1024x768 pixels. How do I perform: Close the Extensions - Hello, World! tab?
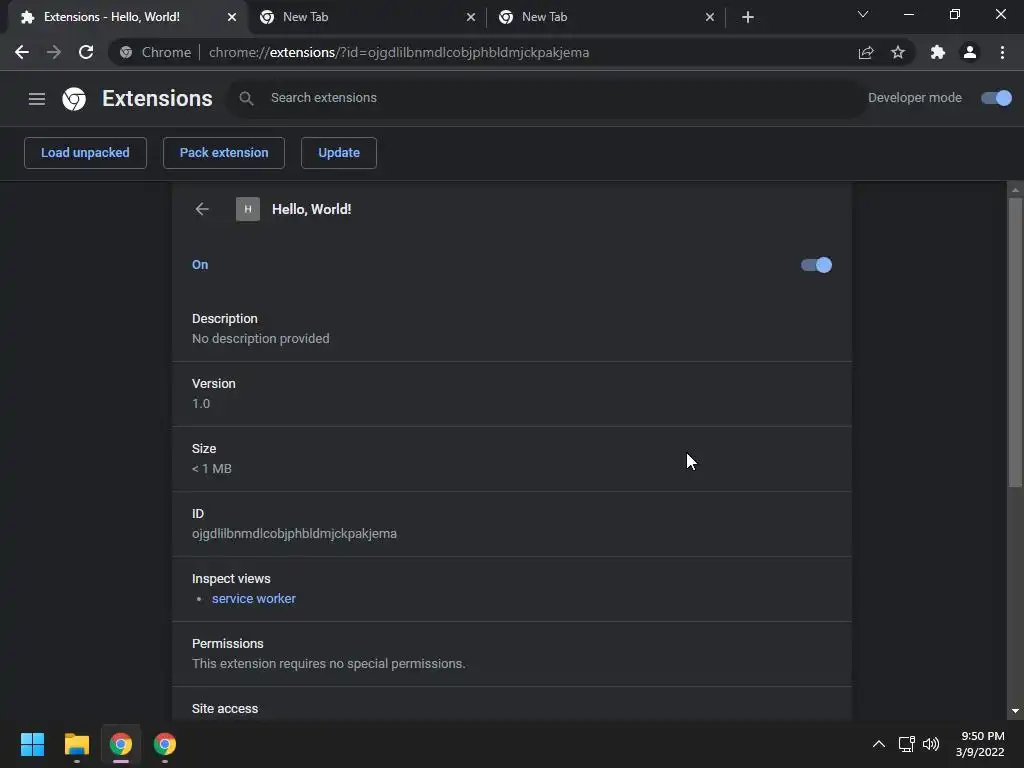232,17
